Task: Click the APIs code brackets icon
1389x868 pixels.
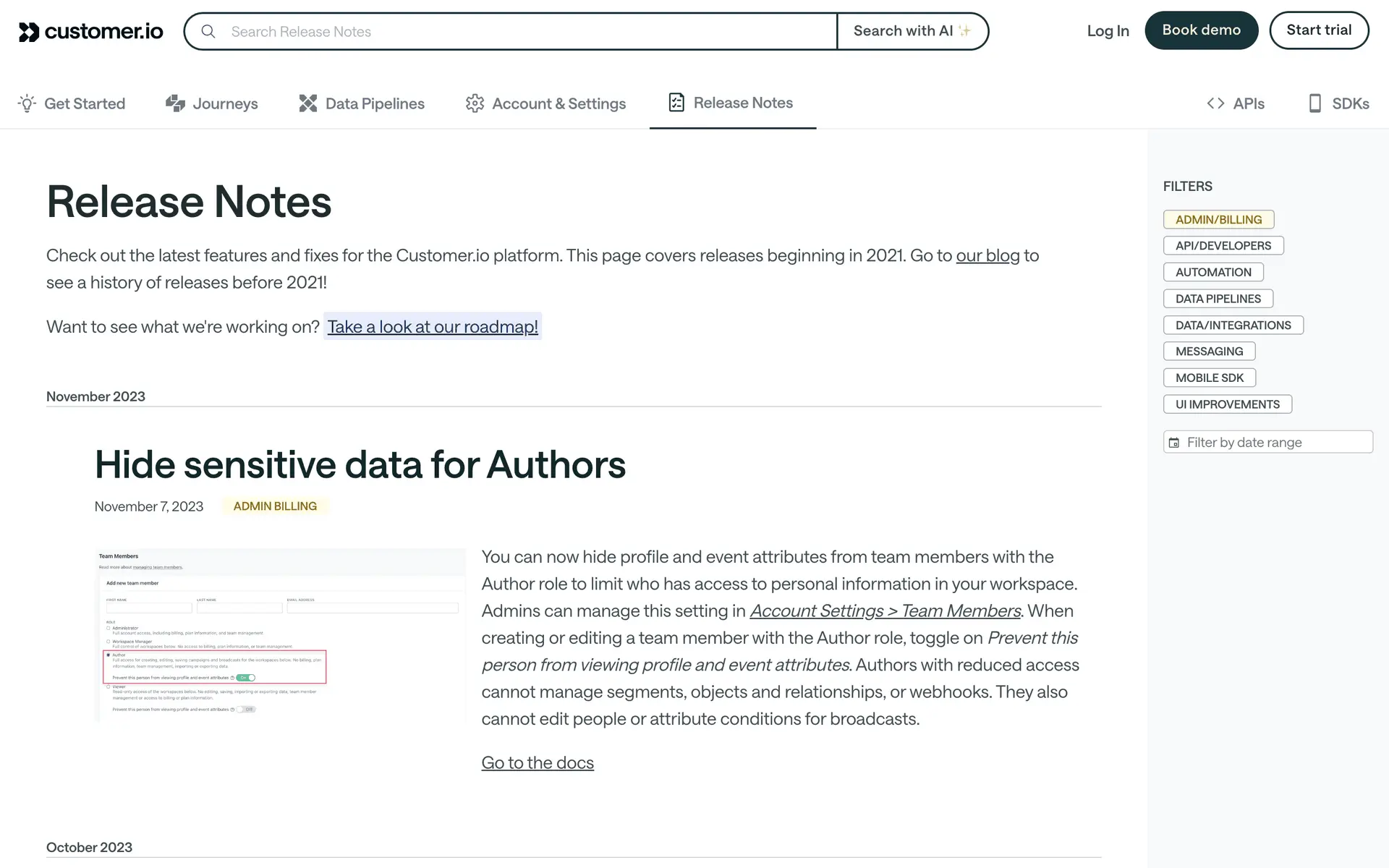Action: pos(1215,103)
